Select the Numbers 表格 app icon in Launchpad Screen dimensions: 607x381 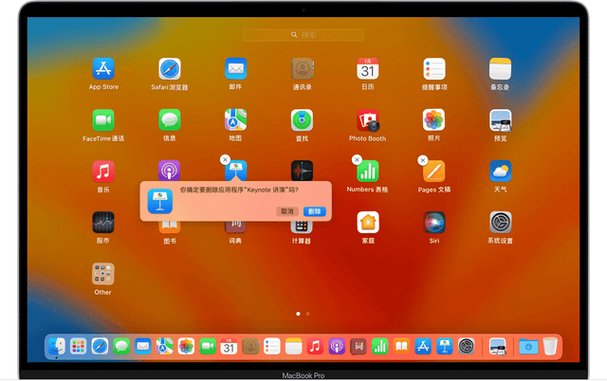368,171
